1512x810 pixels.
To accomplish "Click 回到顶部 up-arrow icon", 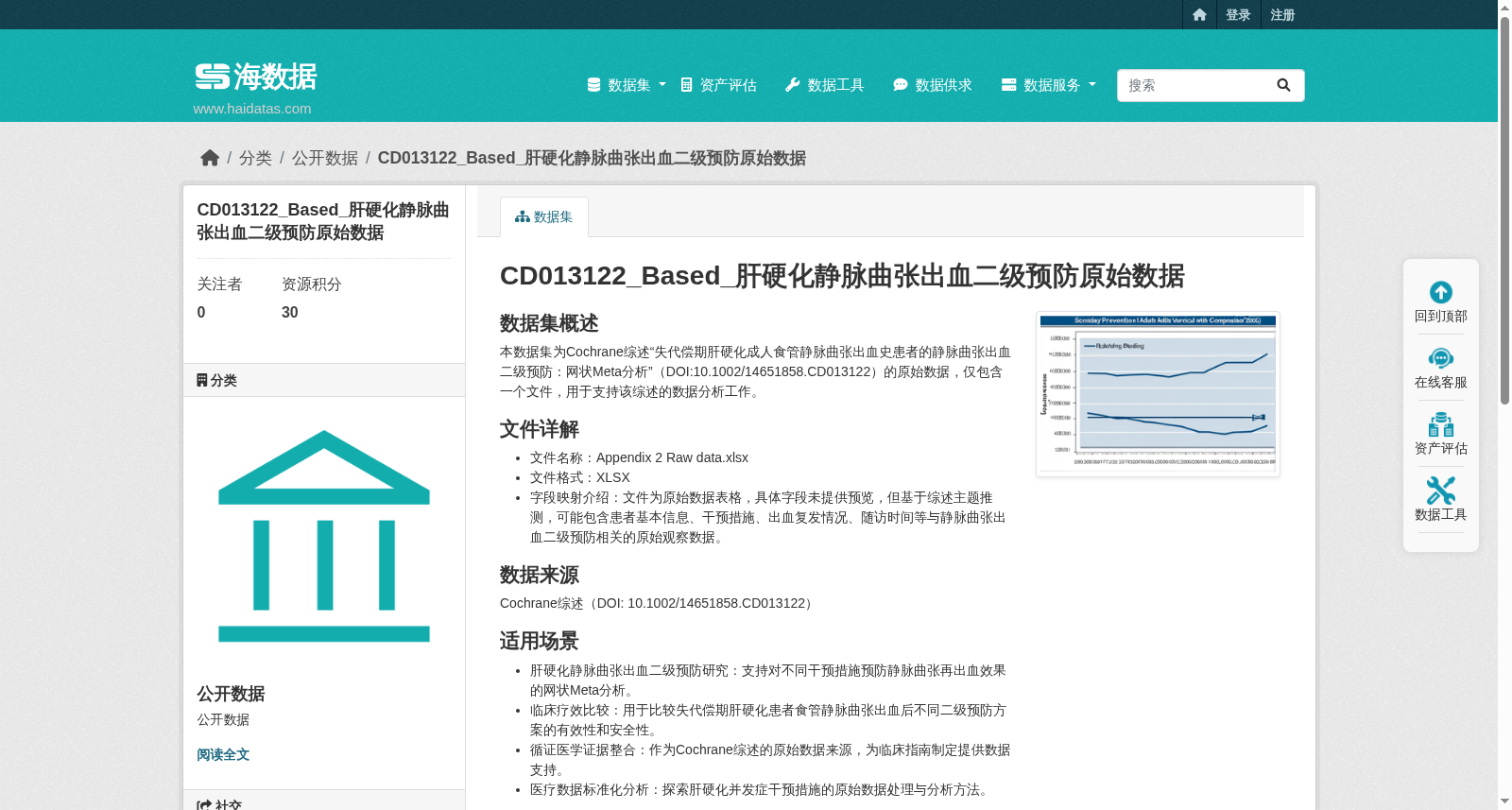I will 1441,292.
